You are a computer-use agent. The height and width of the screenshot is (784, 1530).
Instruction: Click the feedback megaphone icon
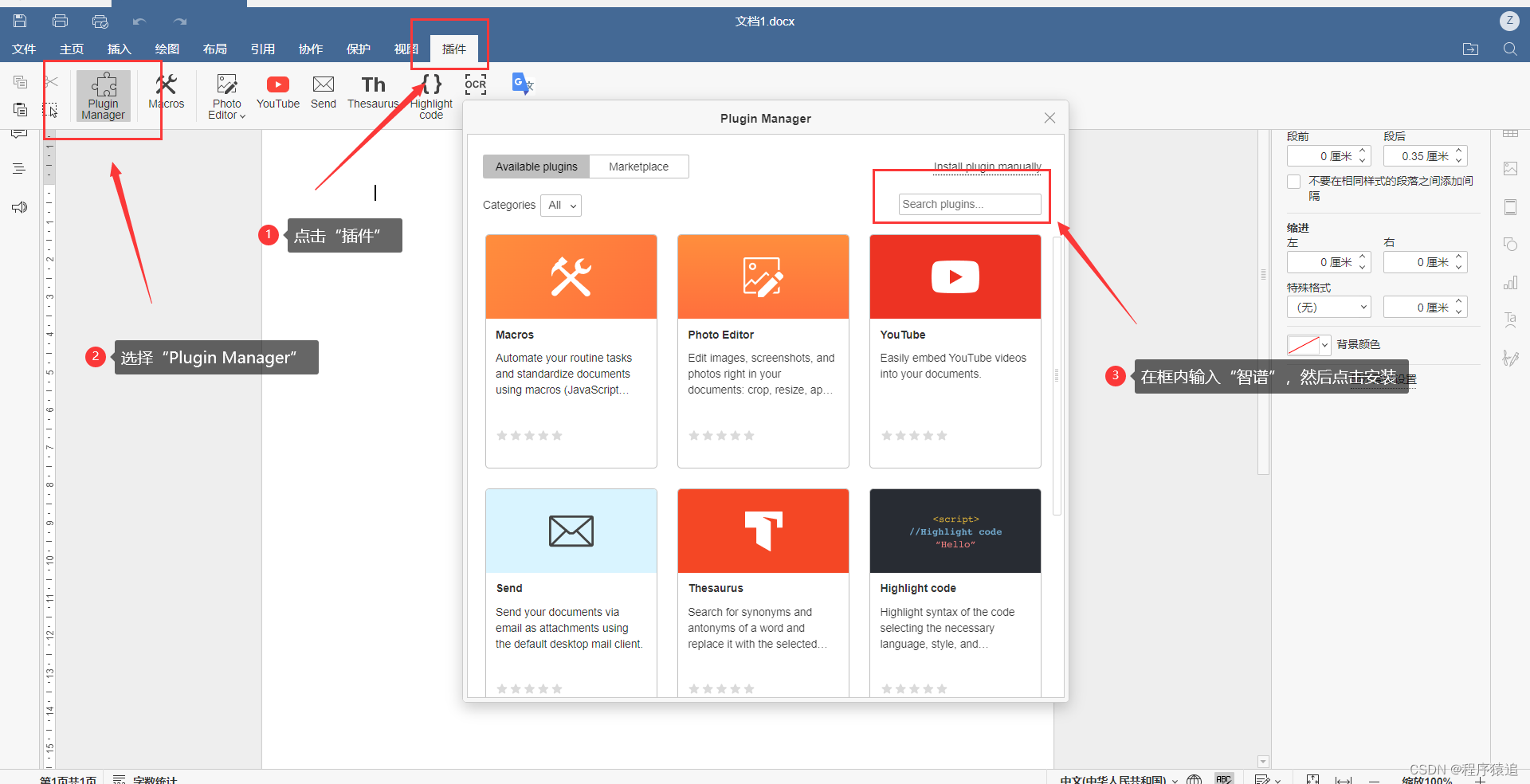(x=19, y=207)
